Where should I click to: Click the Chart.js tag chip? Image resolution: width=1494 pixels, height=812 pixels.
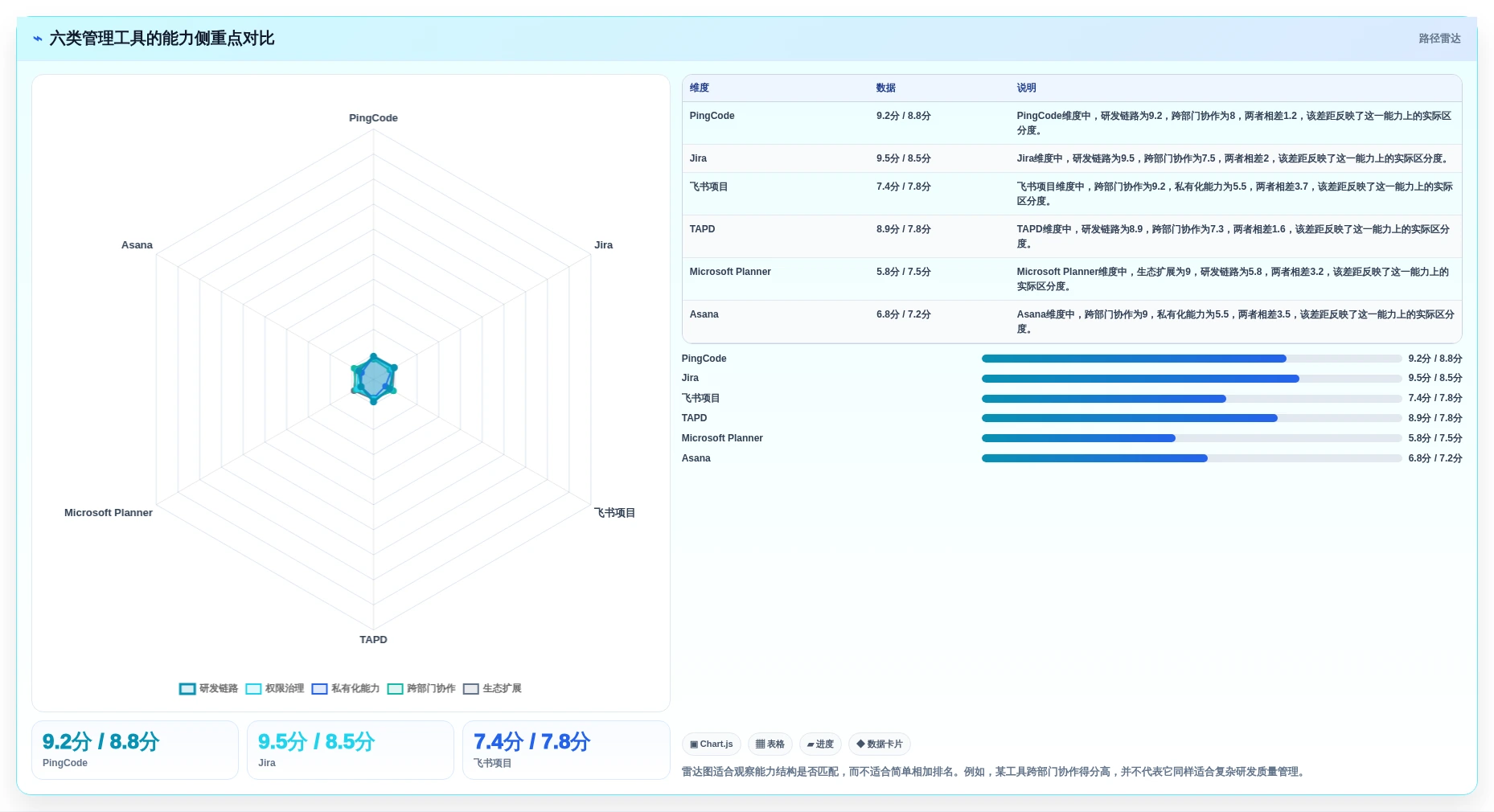coord(712,744)
